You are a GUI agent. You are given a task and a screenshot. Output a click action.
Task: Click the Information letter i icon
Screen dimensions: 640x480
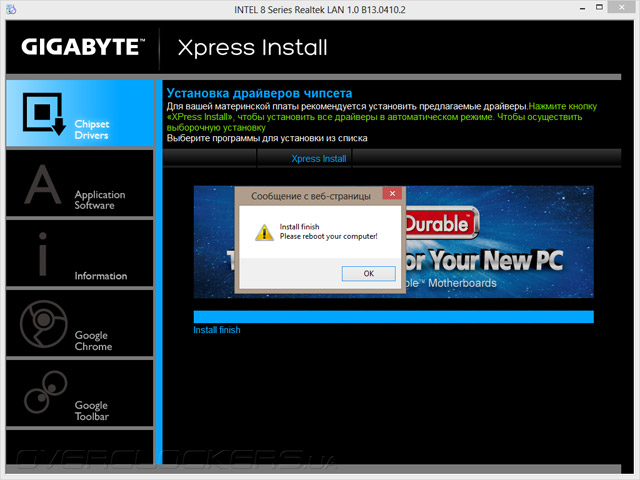pos(43,254)
